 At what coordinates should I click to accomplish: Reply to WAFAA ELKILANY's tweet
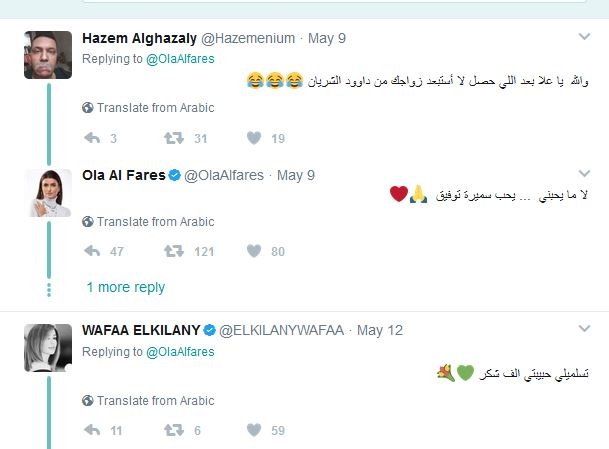point(91,431)
